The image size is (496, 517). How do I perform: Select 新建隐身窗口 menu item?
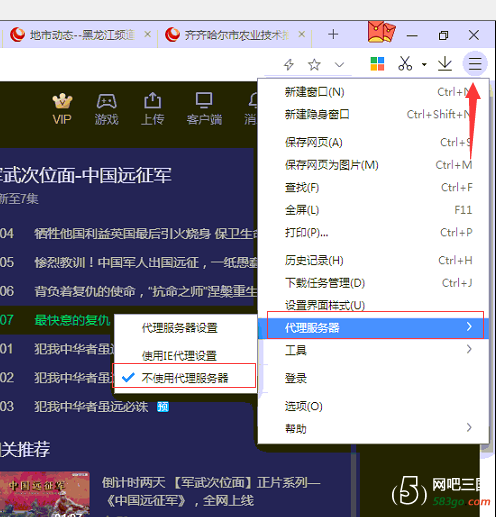pyautogui.click(x=374, y=114)
